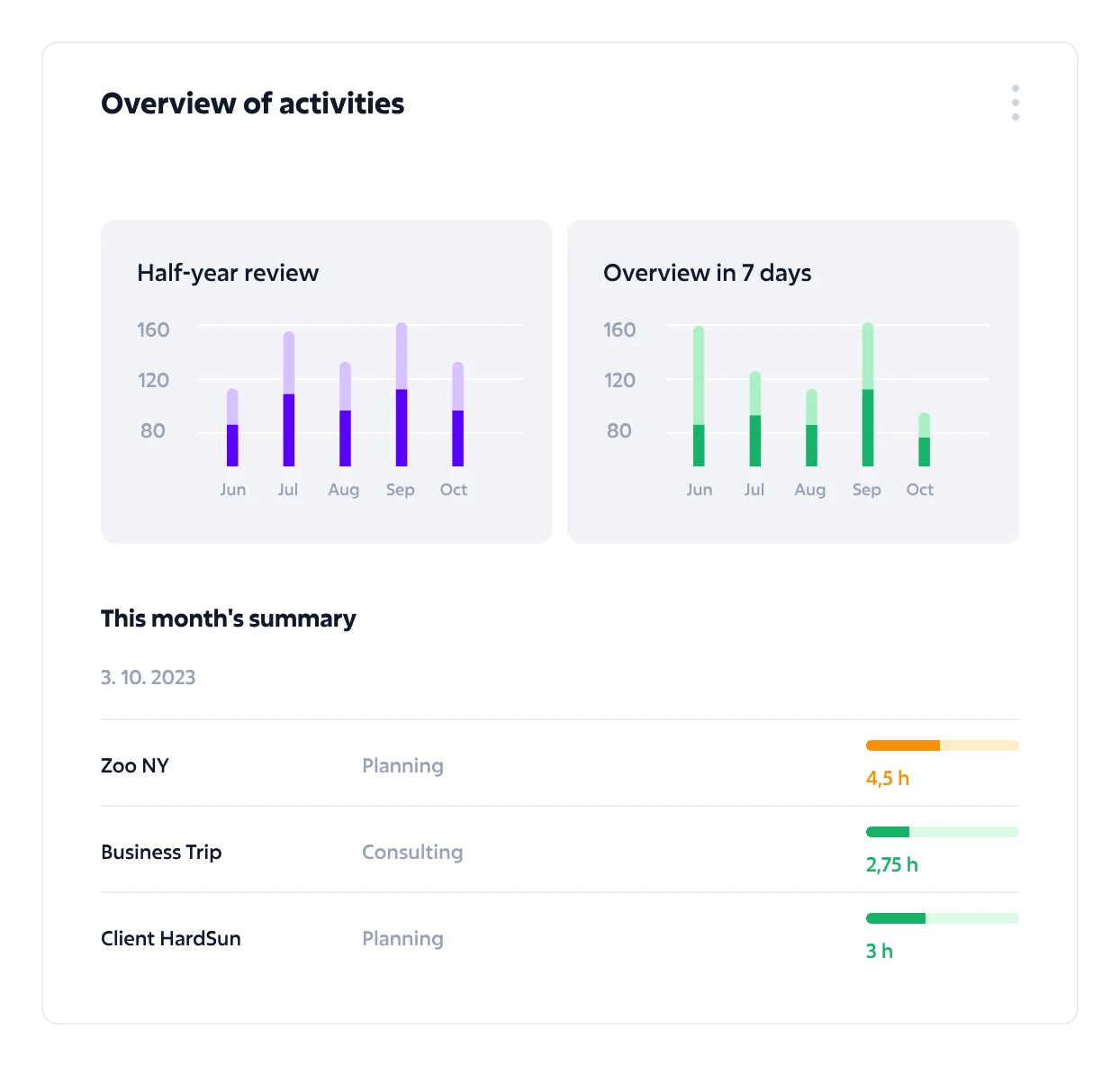The width and height of the screenshot is (1120, 1066).
Task: Click the 120 axis label in Overview in 7 days
Action: (x=619, y=380)
